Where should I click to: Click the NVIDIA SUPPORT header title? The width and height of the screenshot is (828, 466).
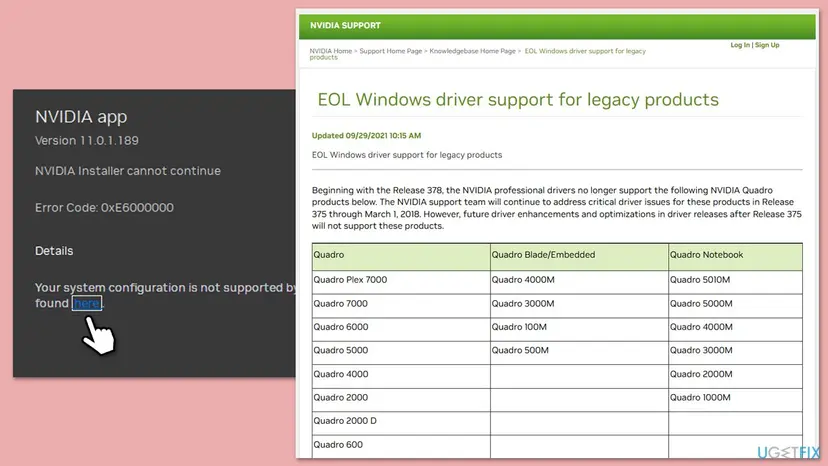tap(345, 25)
